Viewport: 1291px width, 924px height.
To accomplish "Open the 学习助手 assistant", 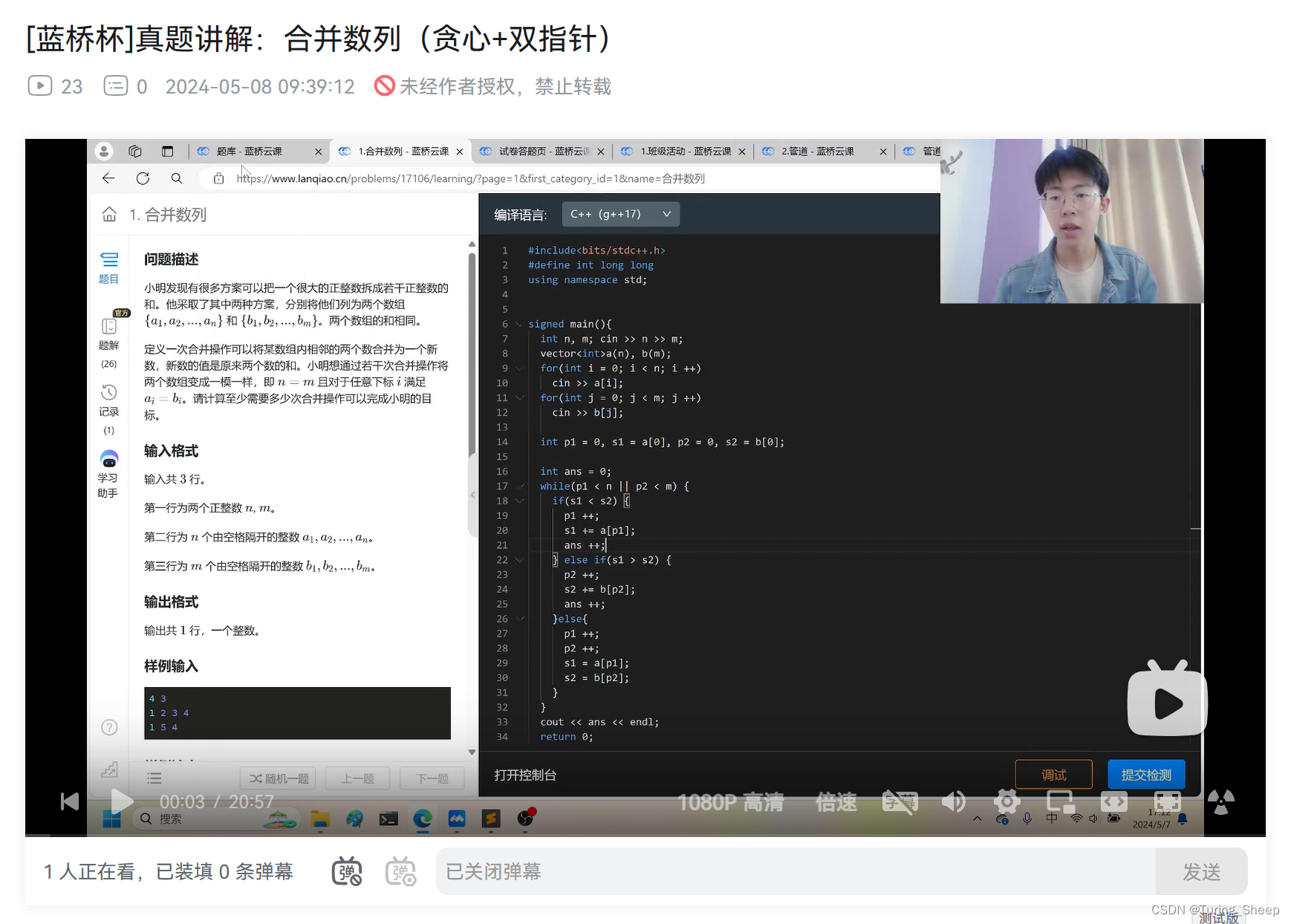I will coord(108,474).
